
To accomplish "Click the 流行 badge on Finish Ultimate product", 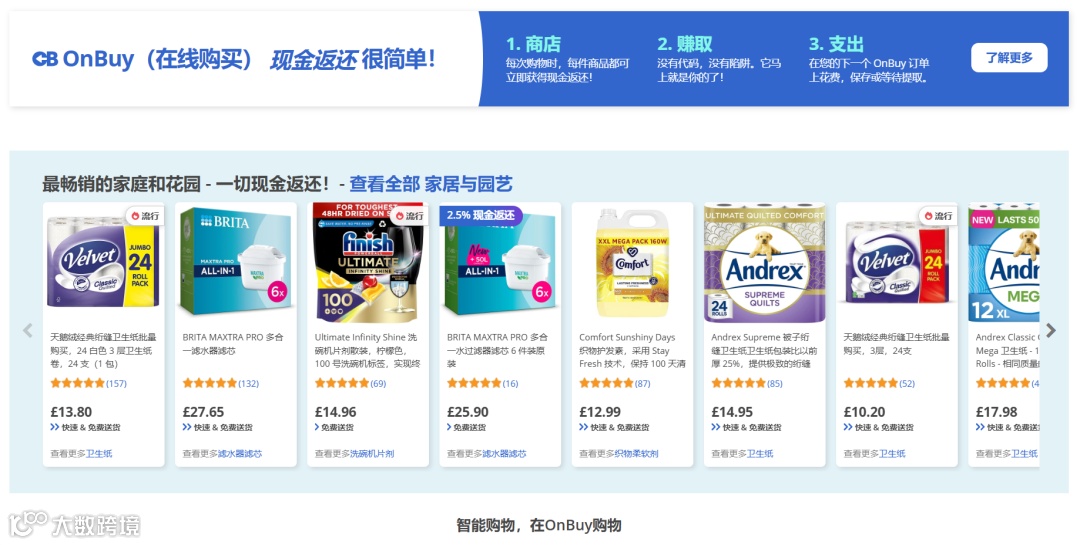I will pos(409,216).
